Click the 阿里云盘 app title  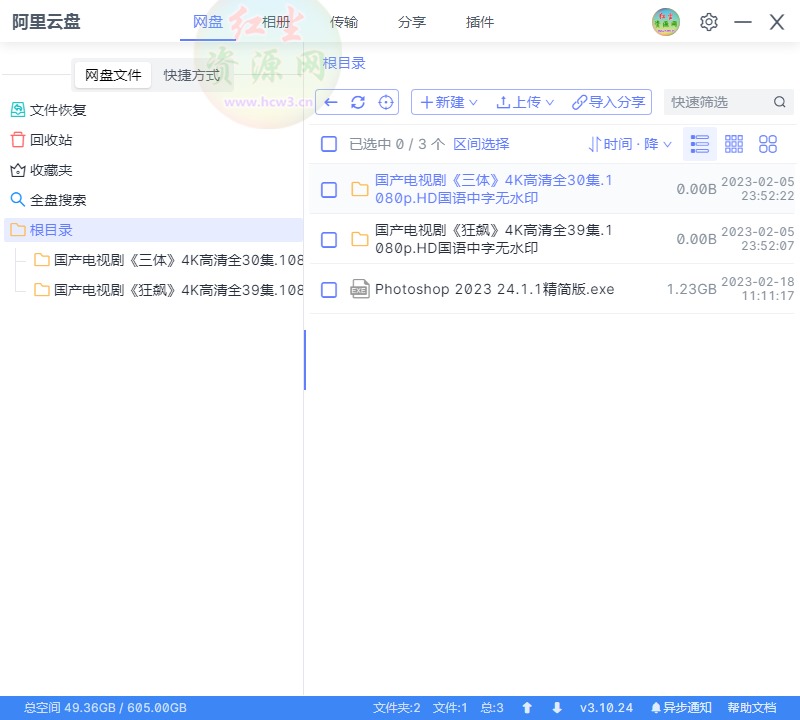pos(46,22)
